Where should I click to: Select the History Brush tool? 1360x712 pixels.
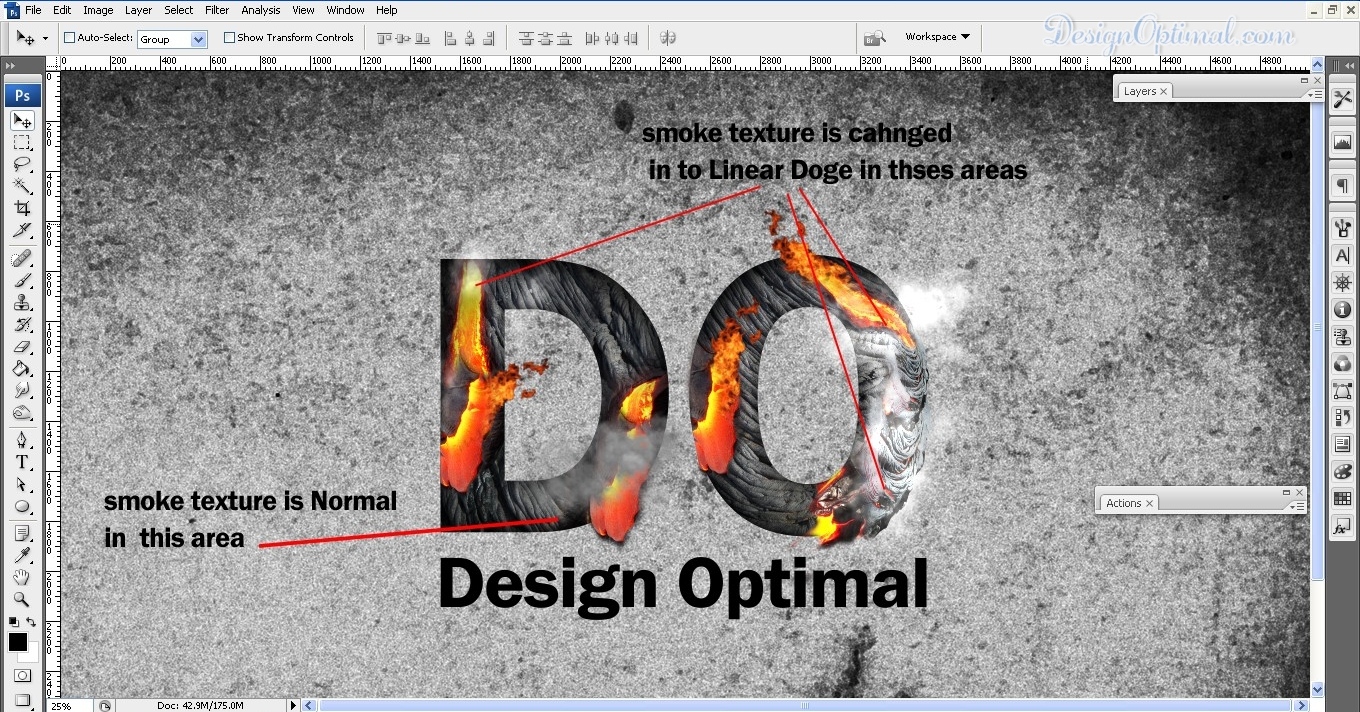tap(22, 325)
